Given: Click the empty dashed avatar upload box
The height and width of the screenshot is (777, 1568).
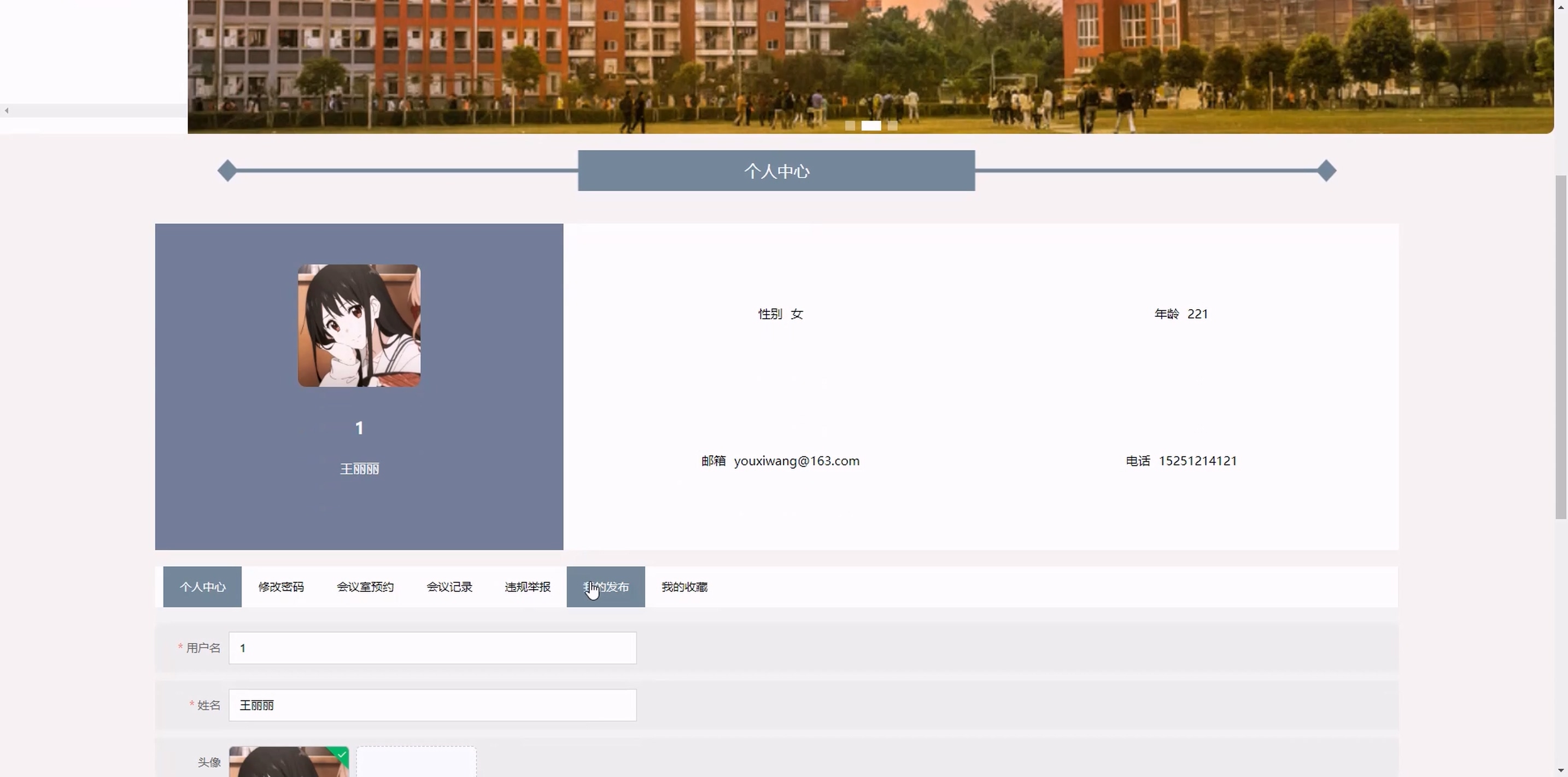Looking at the screenshot, I should pos(417,762).
